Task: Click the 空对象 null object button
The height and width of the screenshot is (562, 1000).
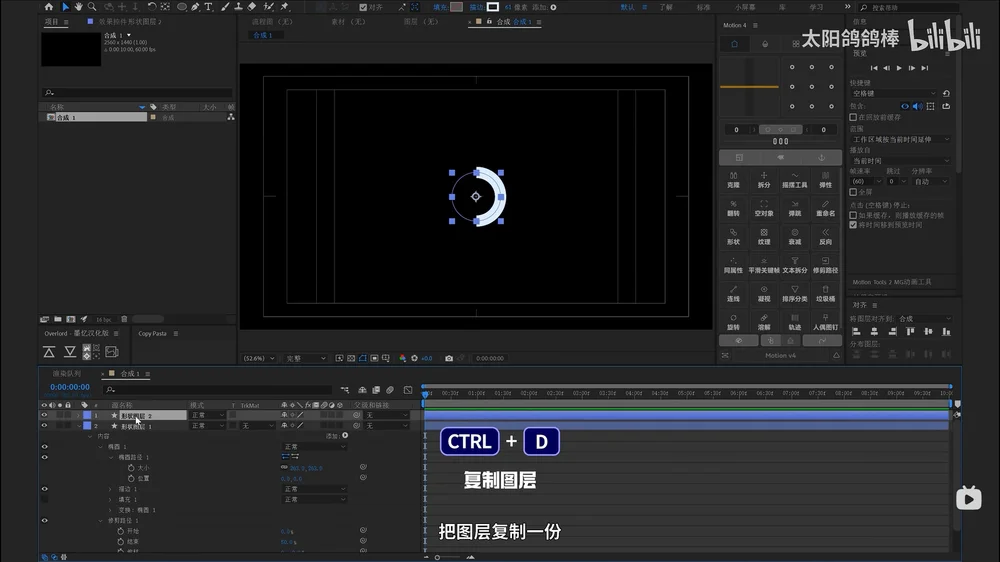Action: pos(764,209)
